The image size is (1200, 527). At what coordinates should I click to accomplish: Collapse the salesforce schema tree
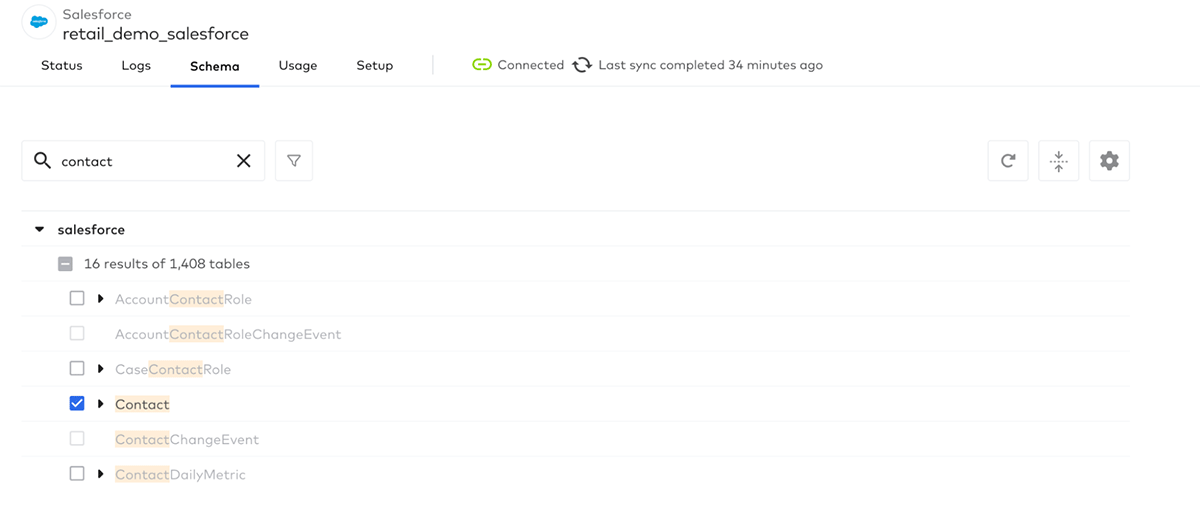[40, 230]
